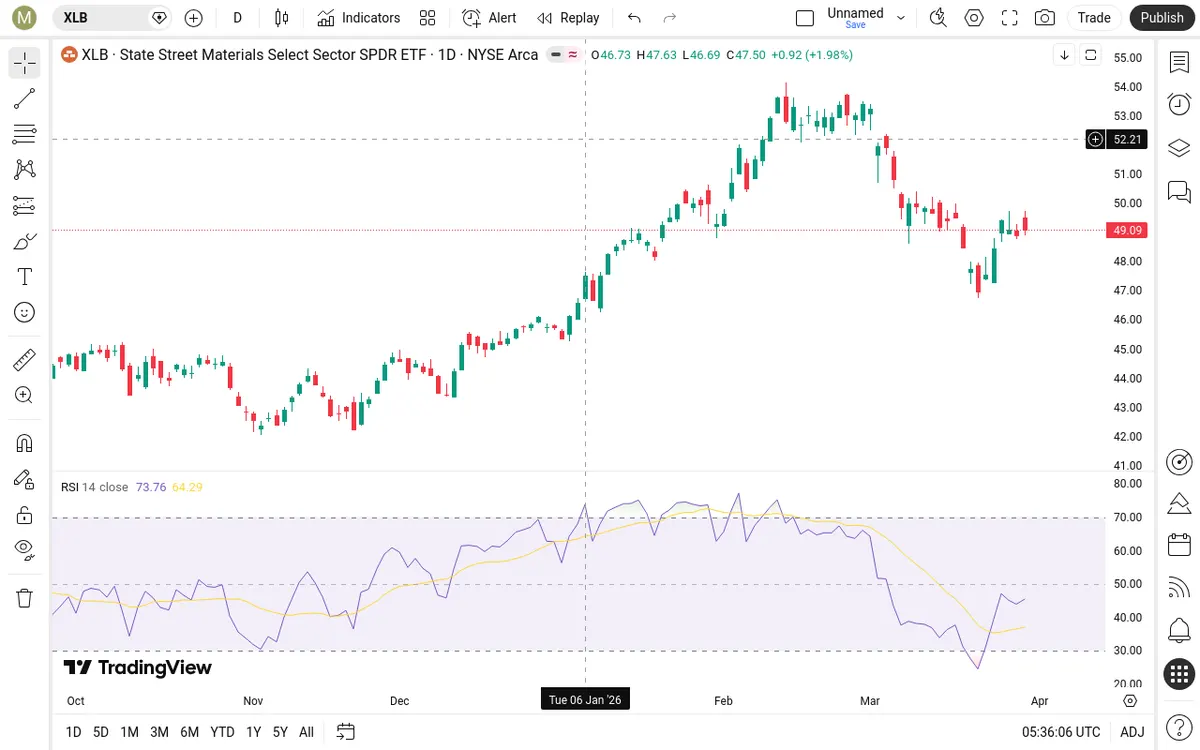Screen dimensions: 1200x750
Task: Open the chart patterns tool
Action: pyautogui.click(x=25, y=170)
